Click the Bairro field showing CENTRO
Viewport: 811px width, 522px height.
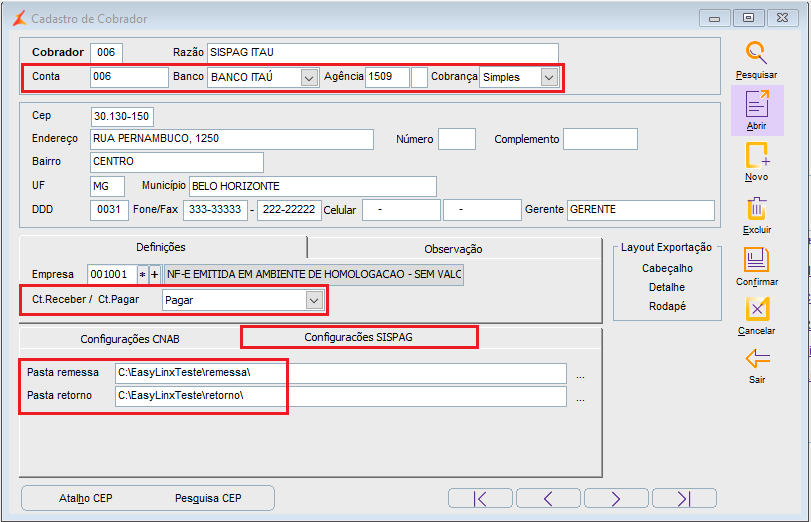point(177,162)
